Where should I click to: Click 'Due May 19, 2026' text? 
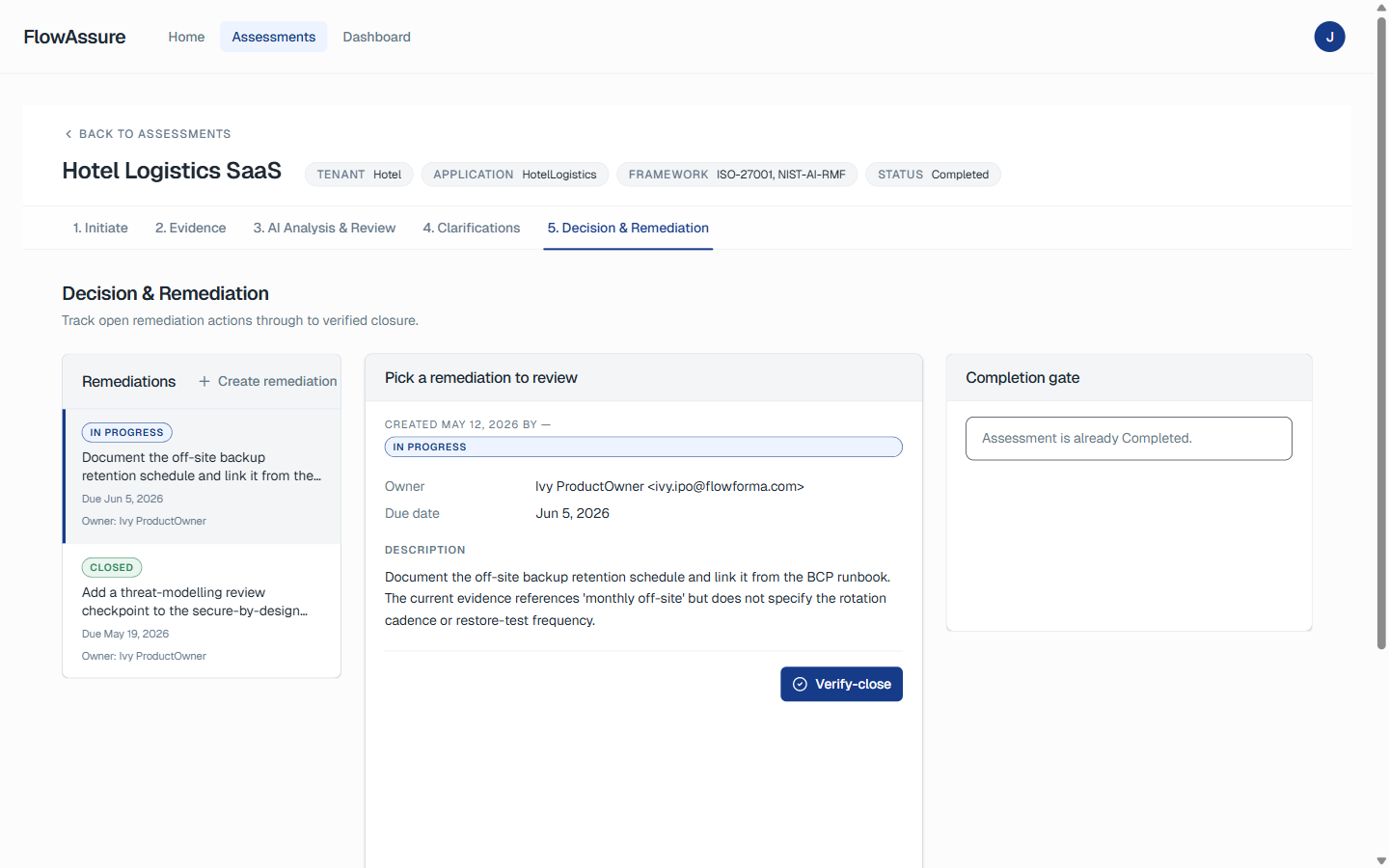125,635
